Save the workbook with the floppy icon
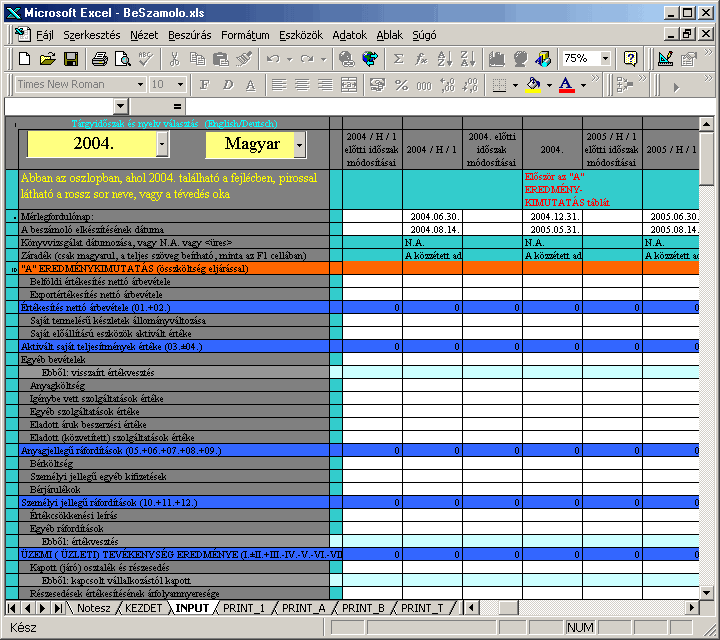The image size is (720, 640). [x=71, y=59]
